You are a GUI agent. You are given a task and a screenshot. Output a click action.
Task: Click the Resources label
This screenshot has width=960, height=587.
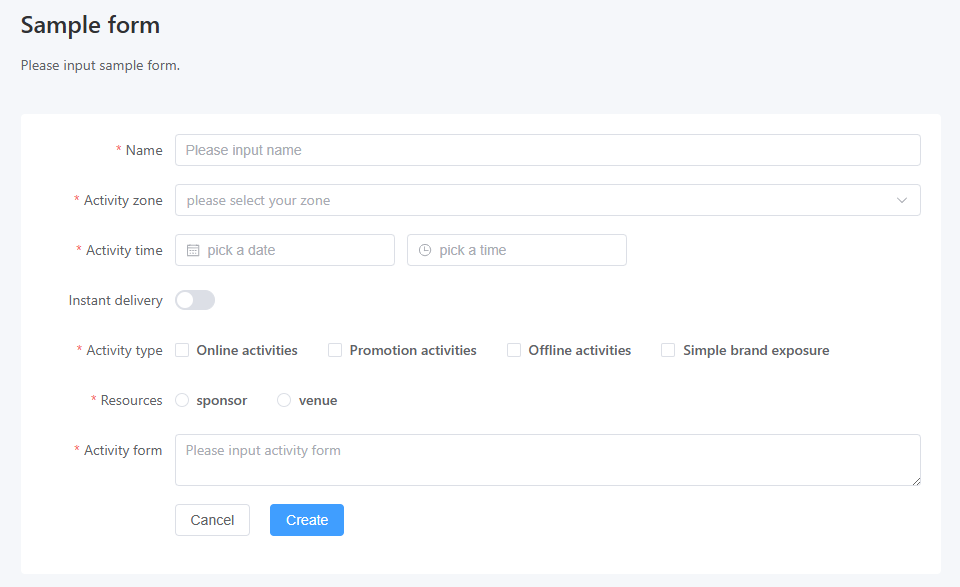(132, 400)
